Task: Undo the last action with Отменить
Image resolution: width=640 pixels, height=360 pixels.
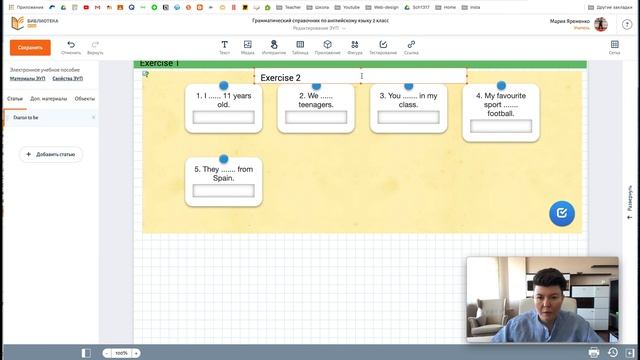Action: (71, 47)
